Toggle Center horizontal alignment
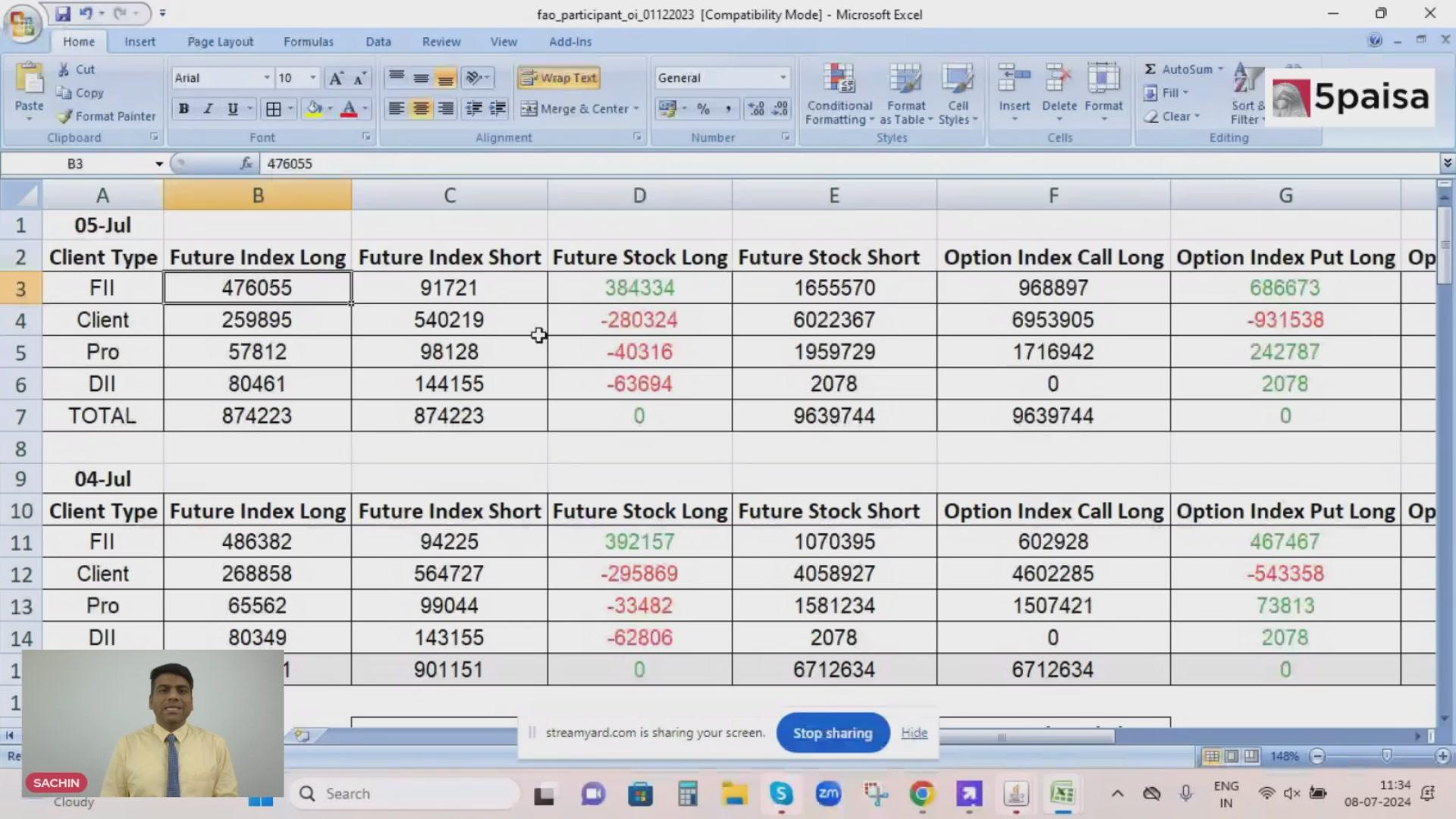Viewport: 1456px width, 819px height. pyautogui.click(x=420, y=108)
